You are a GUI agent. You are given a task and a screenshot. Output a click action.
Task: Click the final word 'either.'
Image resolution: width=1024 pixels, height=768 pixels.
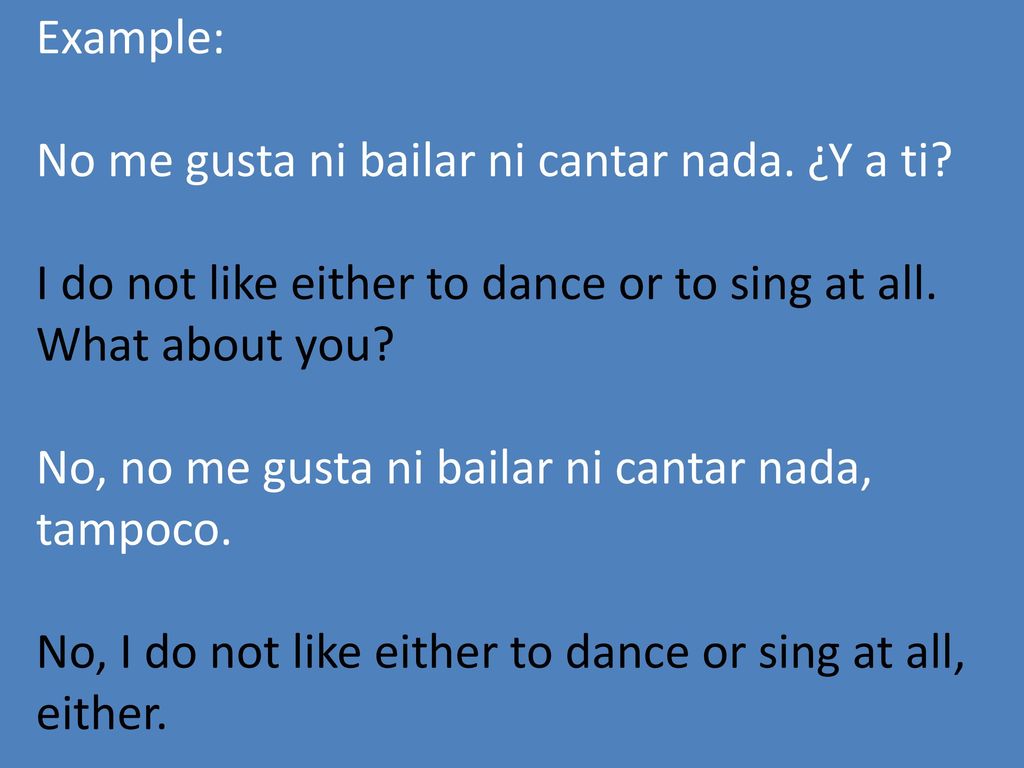click(102, 714)
